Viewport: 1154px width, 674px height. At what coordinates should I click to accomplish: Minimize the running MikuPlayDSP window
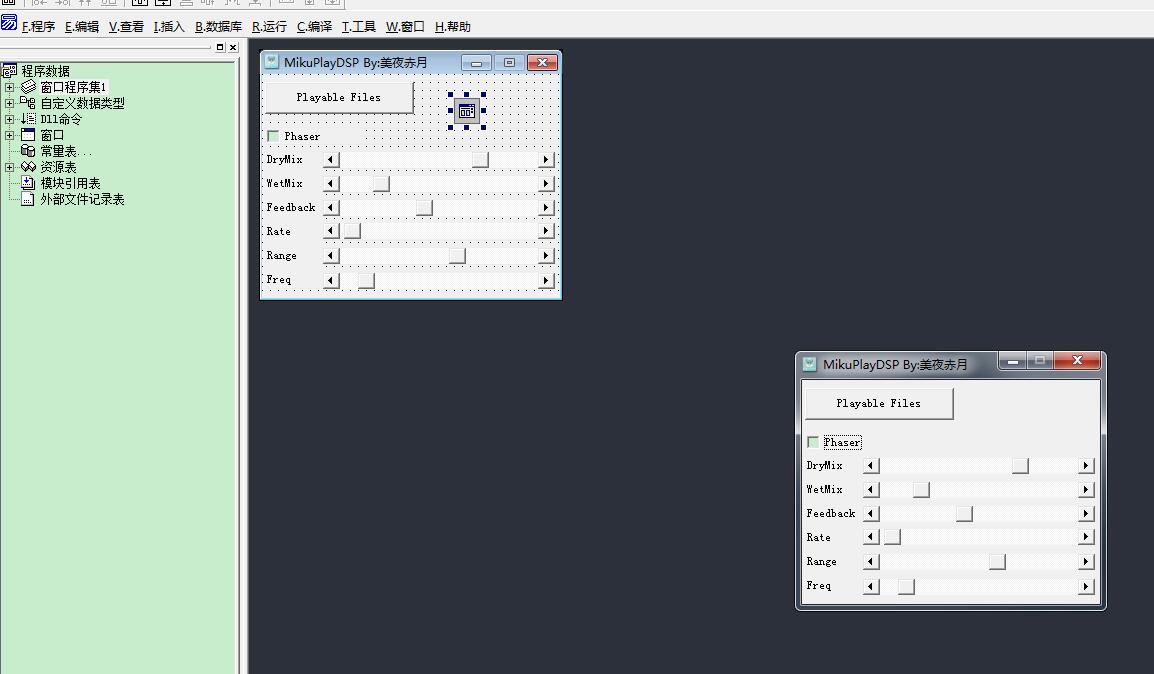tap(1013, 361)
